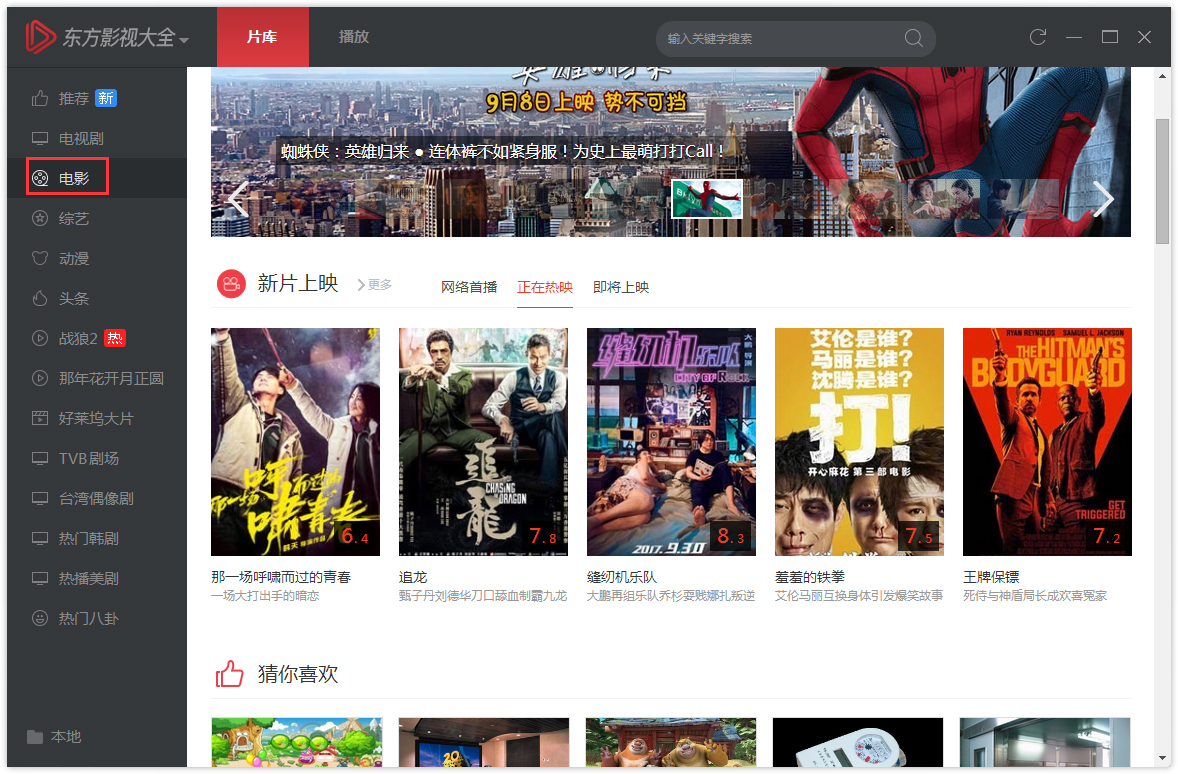Switch to the 播放 tab
1178x774 pixels.
pos(354,37)
